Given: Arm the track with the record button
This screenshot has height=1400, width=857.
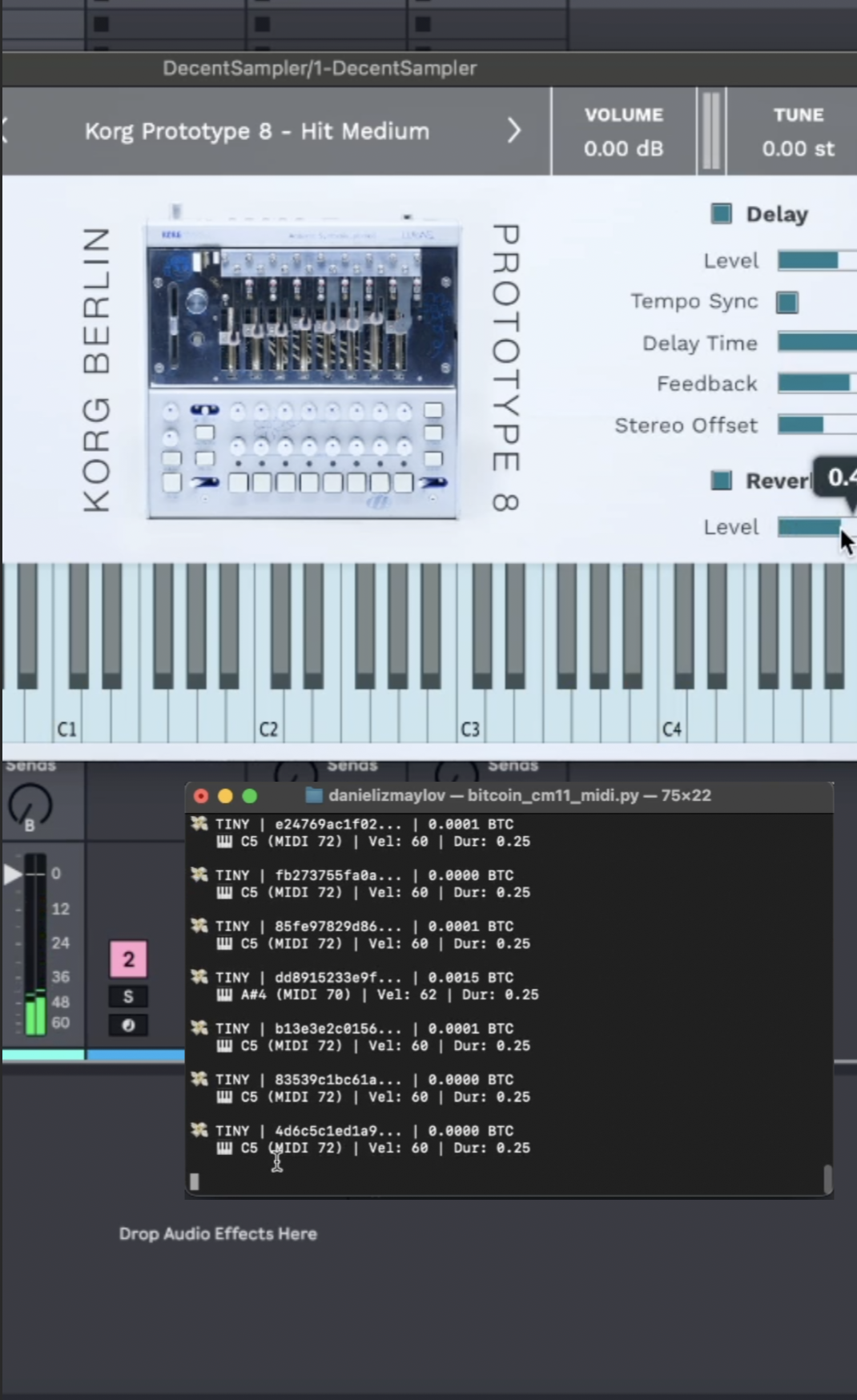Looking at the screenshot, I should point(128,1025).
